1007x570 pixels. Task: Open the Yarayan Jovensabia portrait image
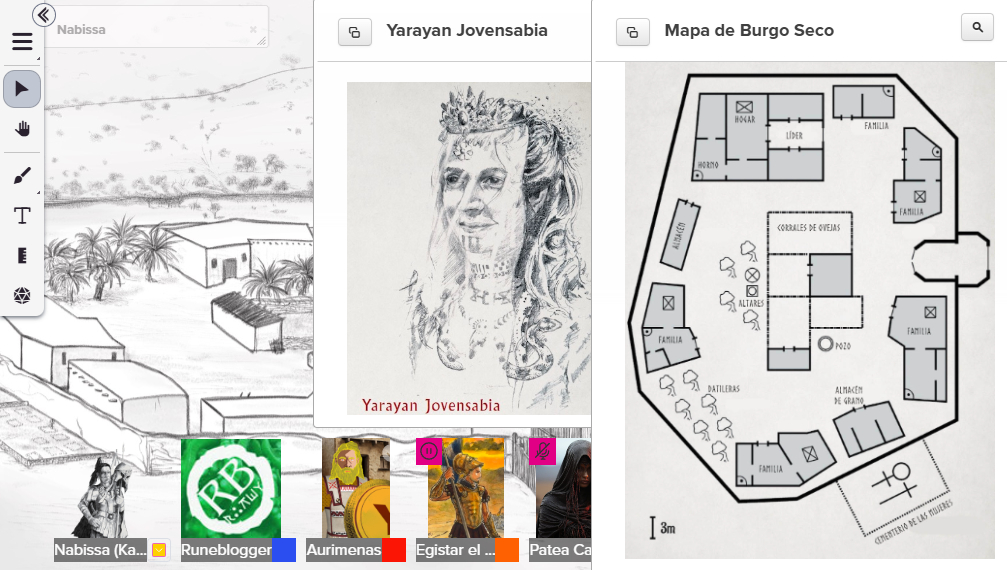pyautogui.click(x=469, y=248)
